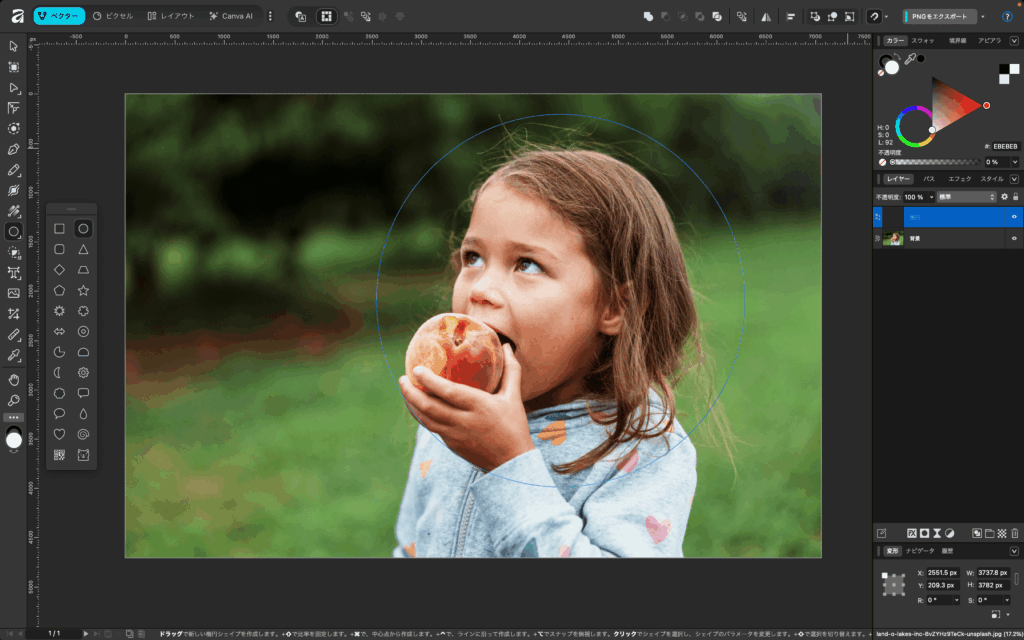Toggle visibility of the selected ellipse layer
Image resolution: width=1024 pixels, height=640 pixels.
pos(1014,216)
